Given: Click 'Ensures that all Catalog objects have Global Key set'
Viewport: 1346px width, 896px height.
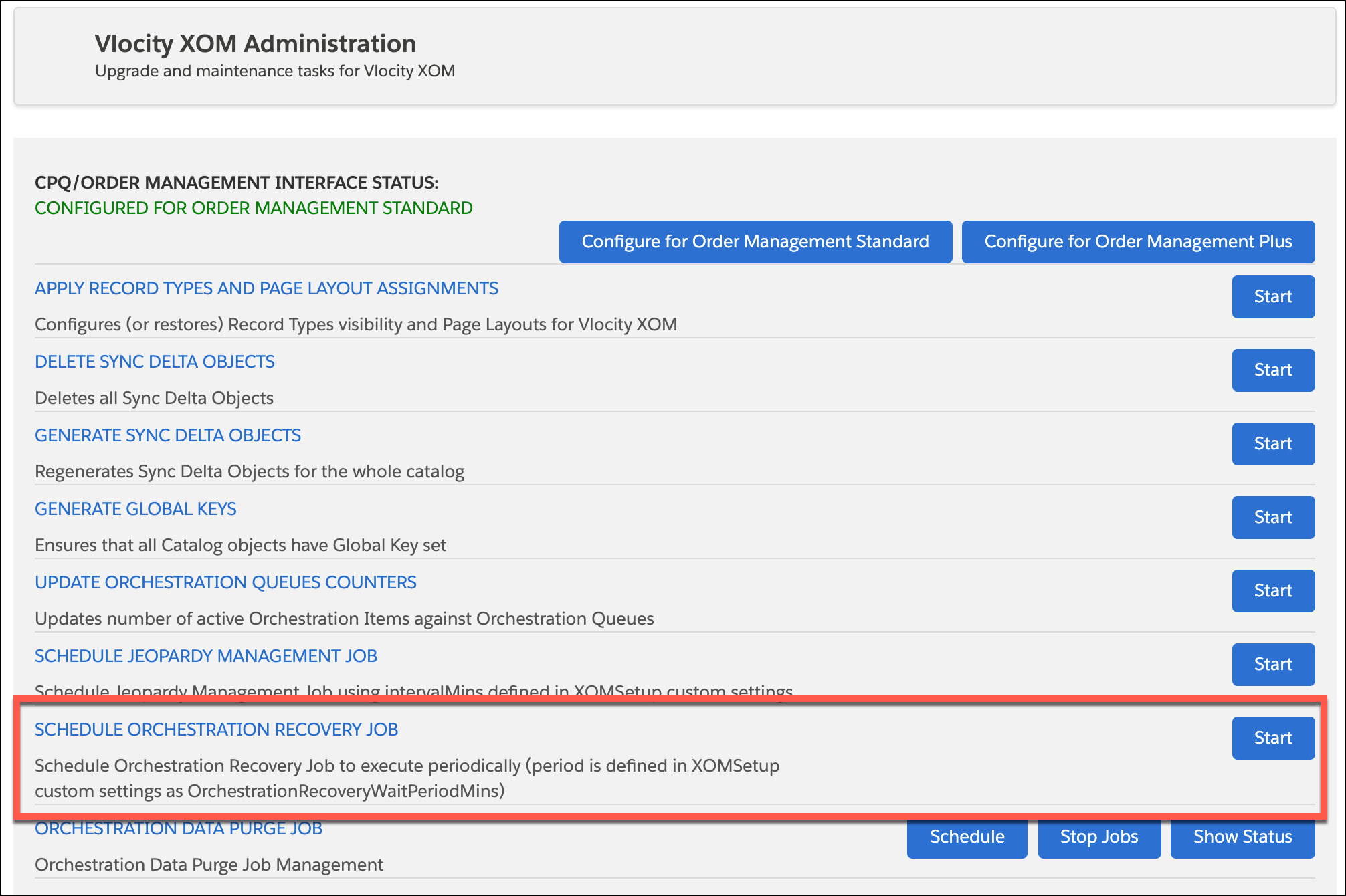Looking at the screenshot, I should 240,545.
